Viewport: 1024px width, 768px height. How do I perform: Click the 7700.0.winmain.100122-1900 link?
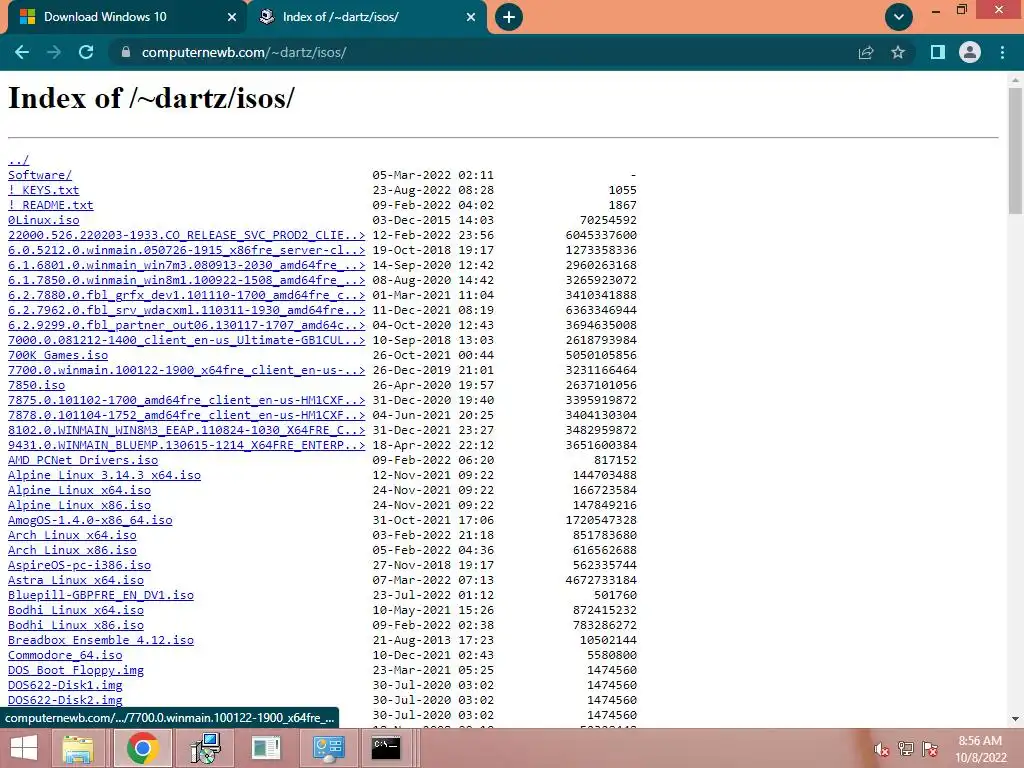pos(187,370)
